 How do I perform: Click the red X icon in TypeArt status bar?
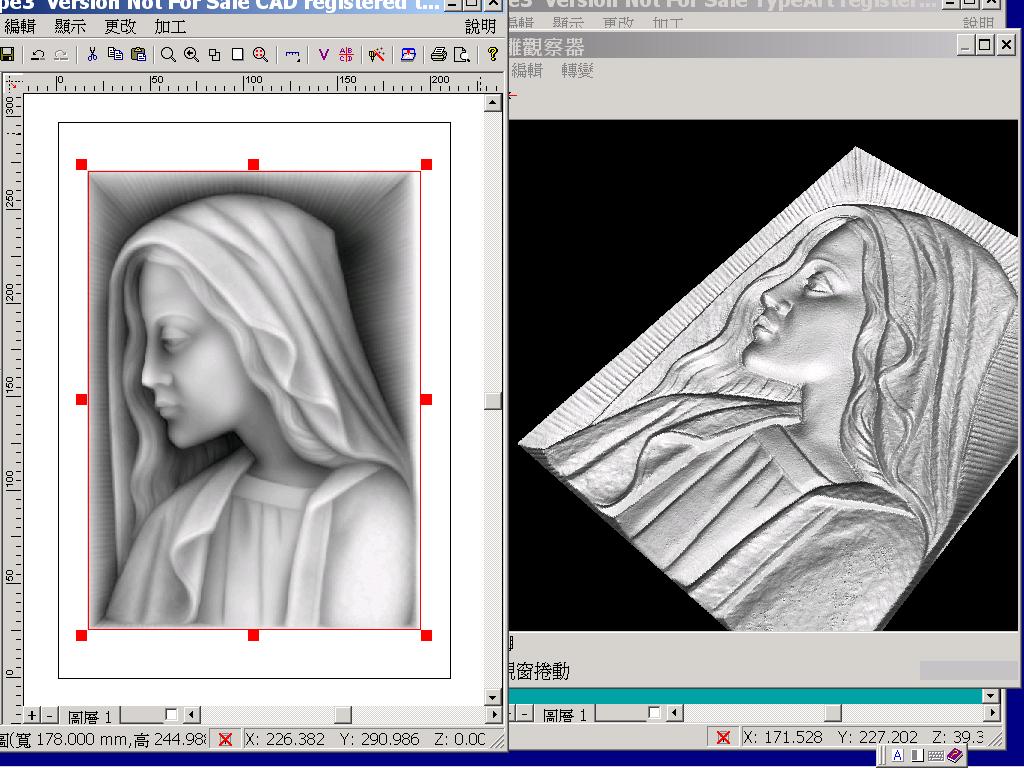723,737
